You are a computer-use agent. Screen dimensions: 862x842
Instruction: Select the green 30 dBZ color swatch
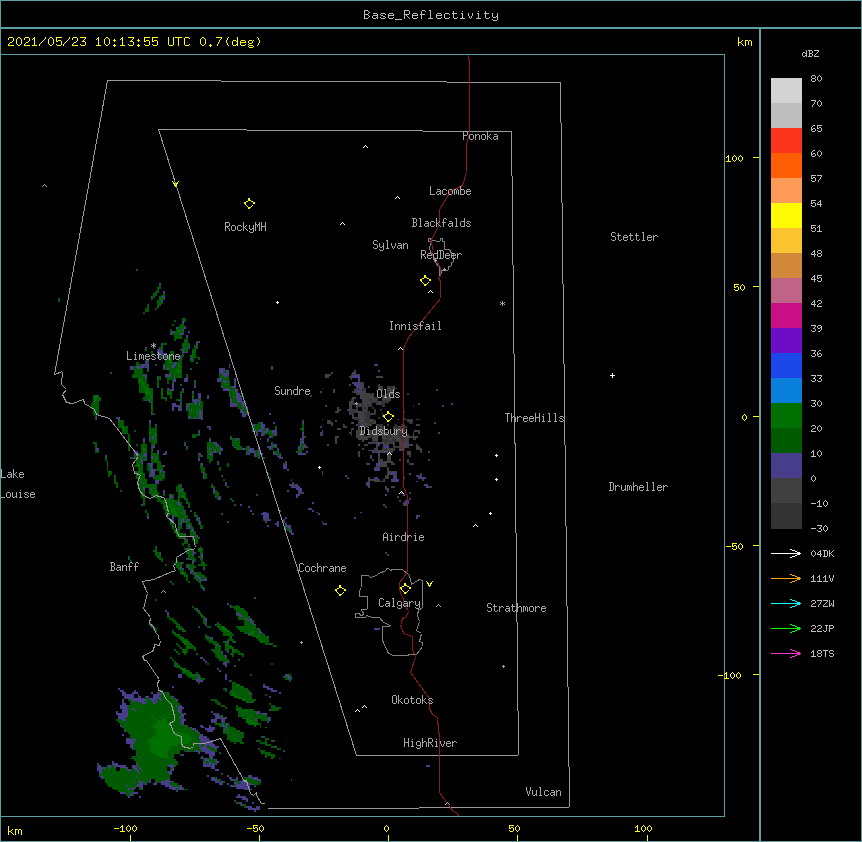point(786,416)
